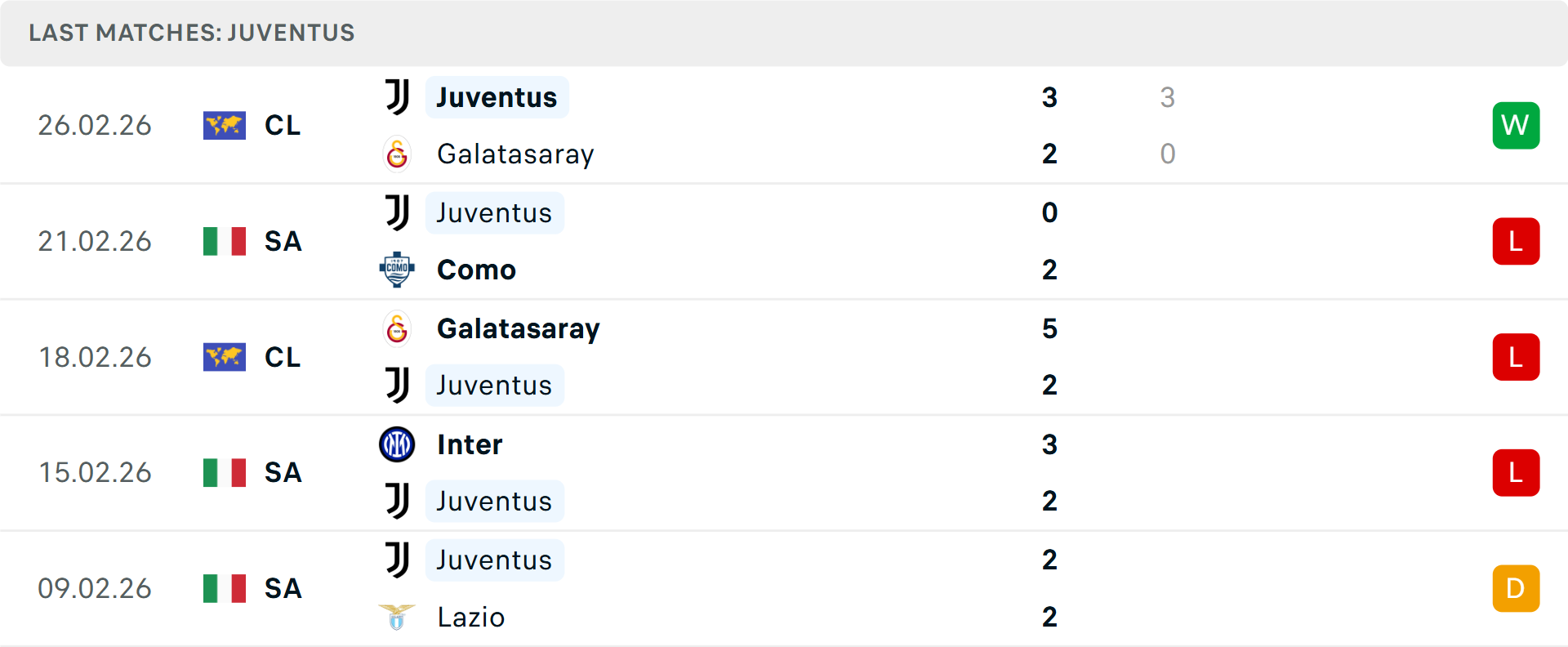Click the Lazio eagle club badge
This screenshot has width=1568, height=647.
[x=398, y=617]
